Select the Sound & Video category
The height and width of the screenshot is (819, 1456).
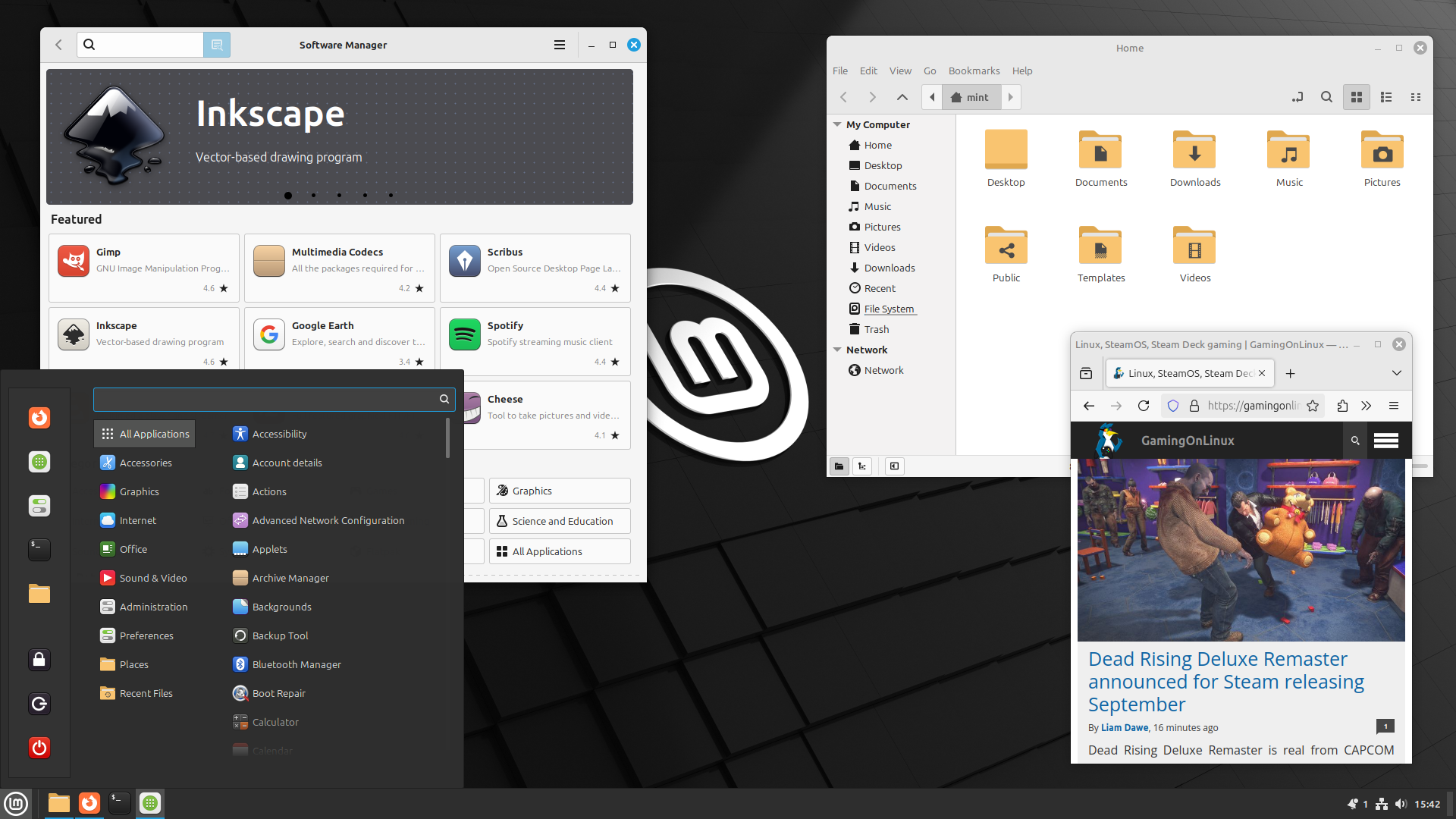(x=152, y=578)
